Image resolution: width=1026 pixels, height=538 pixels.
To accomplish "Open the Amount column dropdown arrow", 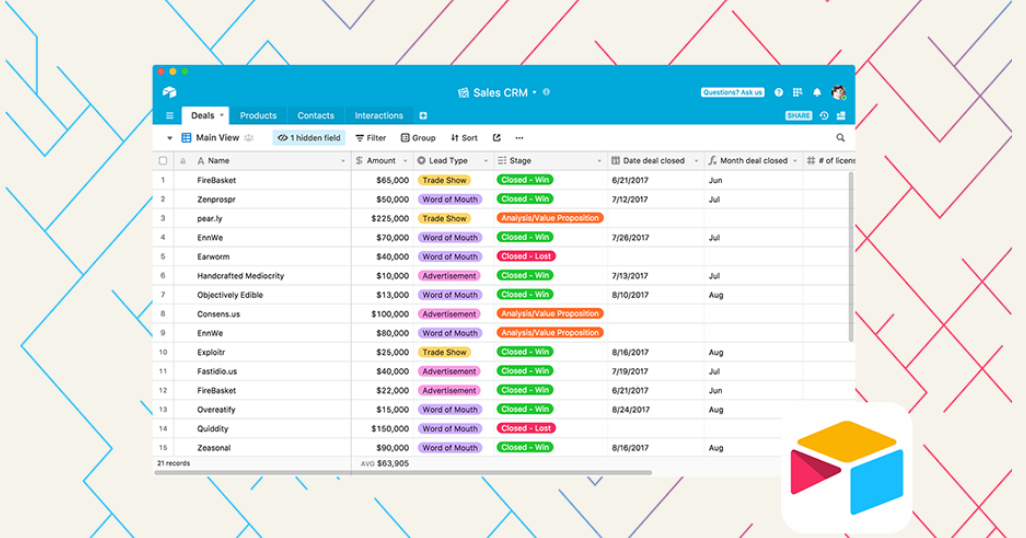I will 405,161.
